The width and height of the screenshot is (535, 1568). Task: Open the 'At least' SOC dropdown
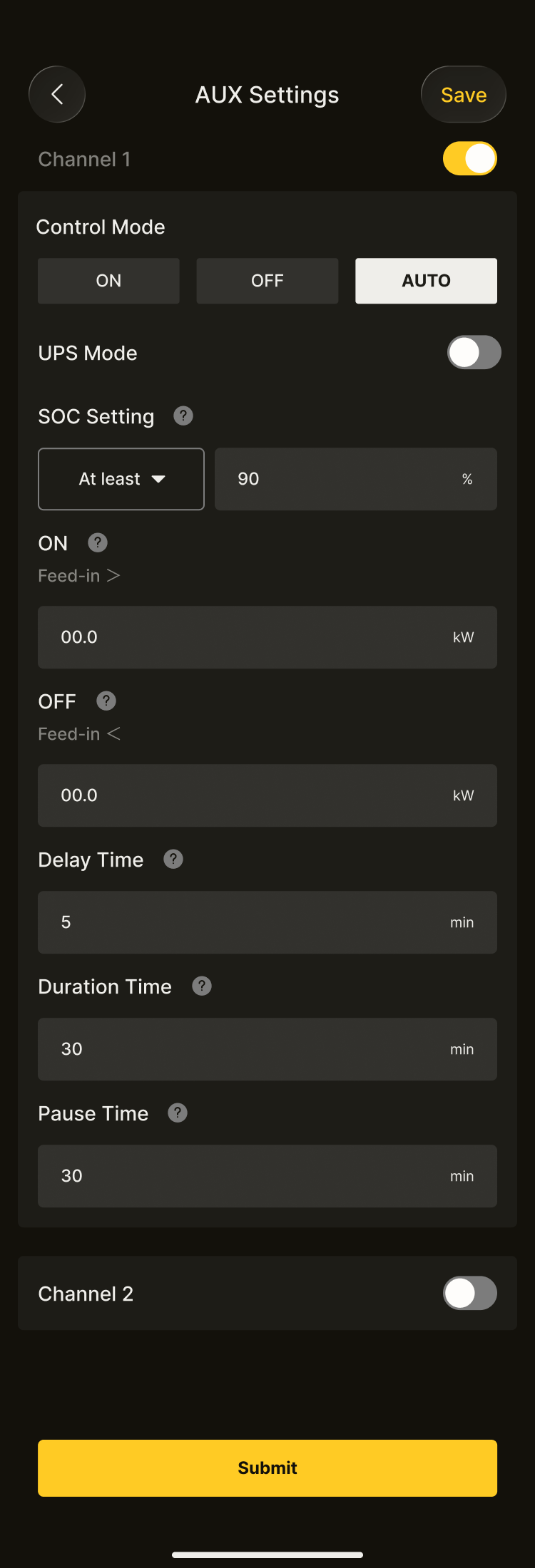tap(121, 479)
